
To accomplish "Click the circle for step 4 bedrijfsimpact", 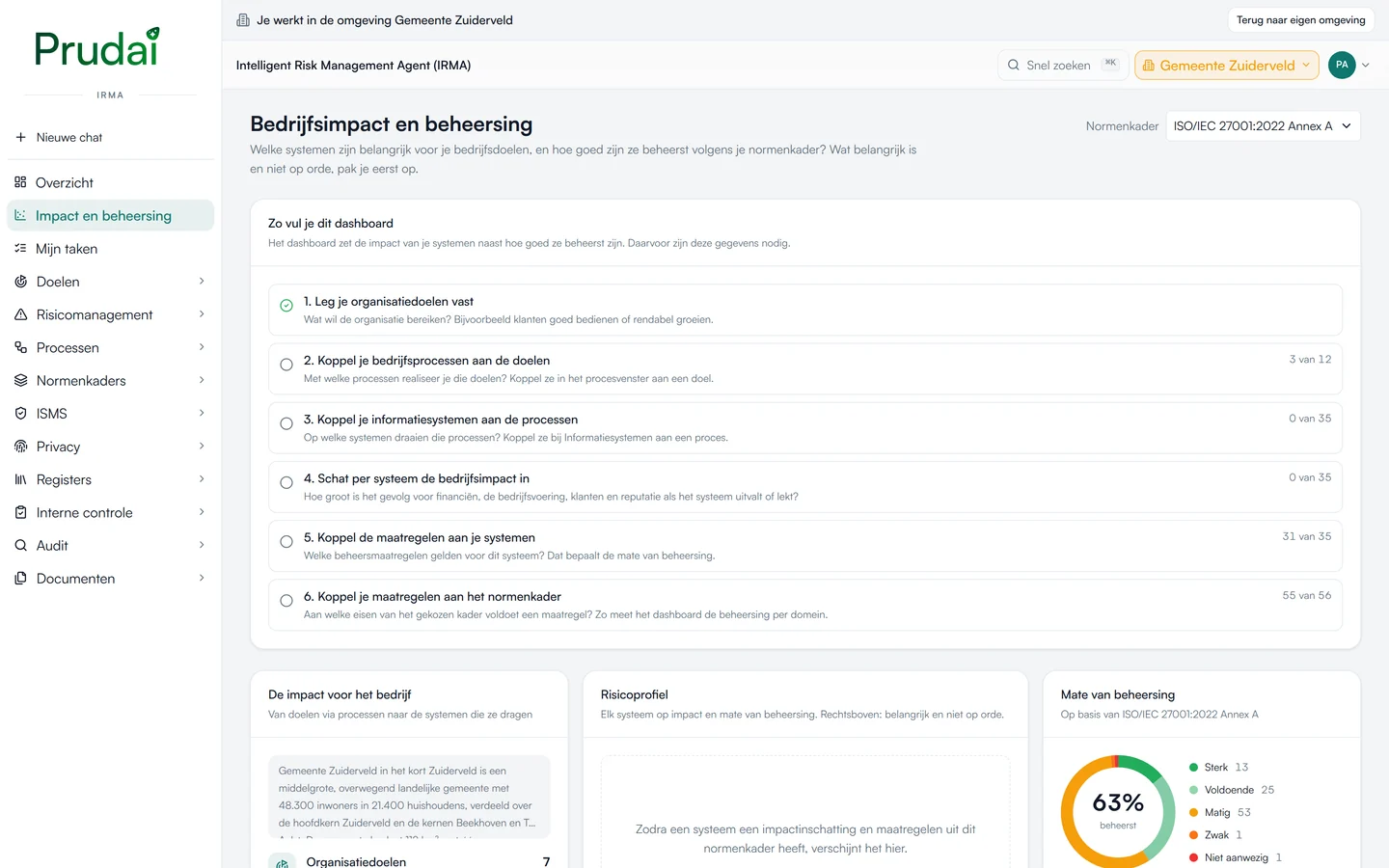I will pyautogui.click(x=286, y=482).
